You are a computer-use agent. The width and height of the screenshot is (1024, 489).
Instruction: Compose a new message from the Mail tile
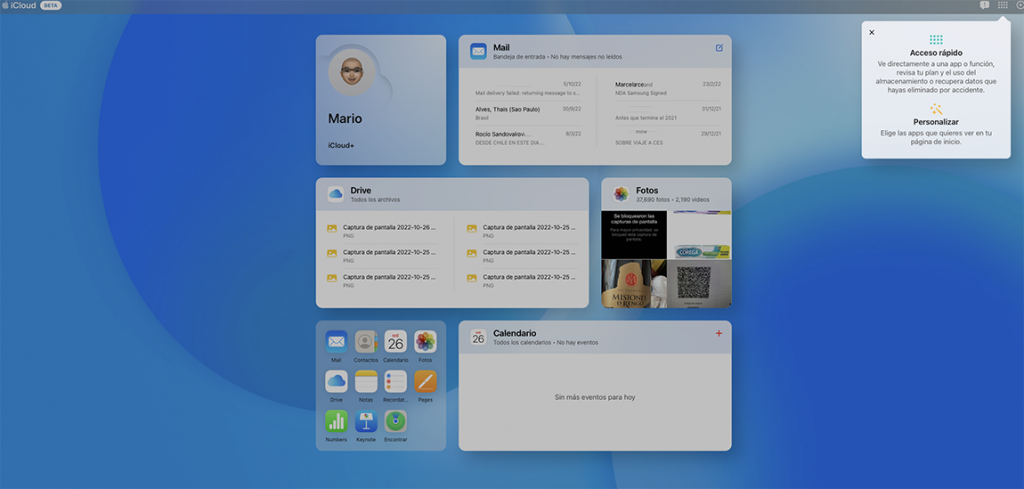719,48
